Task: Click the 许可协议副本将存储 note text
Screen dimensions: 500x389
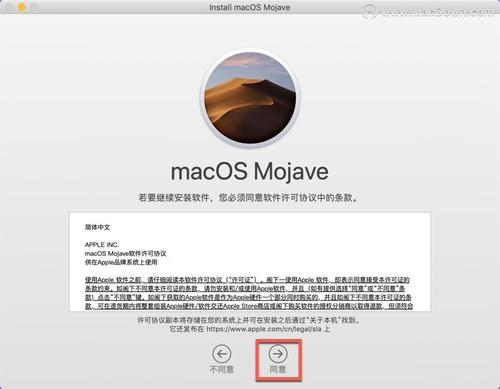Action: (x=249, y=320)
